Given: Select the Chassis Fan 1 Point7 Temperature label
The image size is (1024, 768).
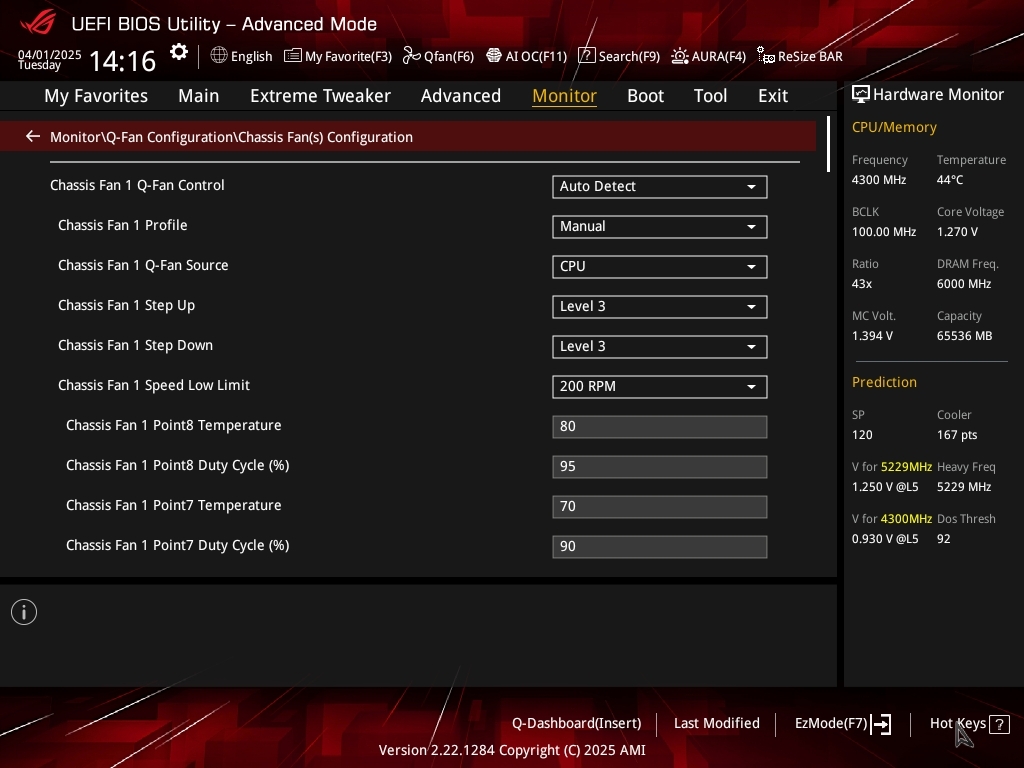Looking at the screenshot, I should tap(174, 505).
